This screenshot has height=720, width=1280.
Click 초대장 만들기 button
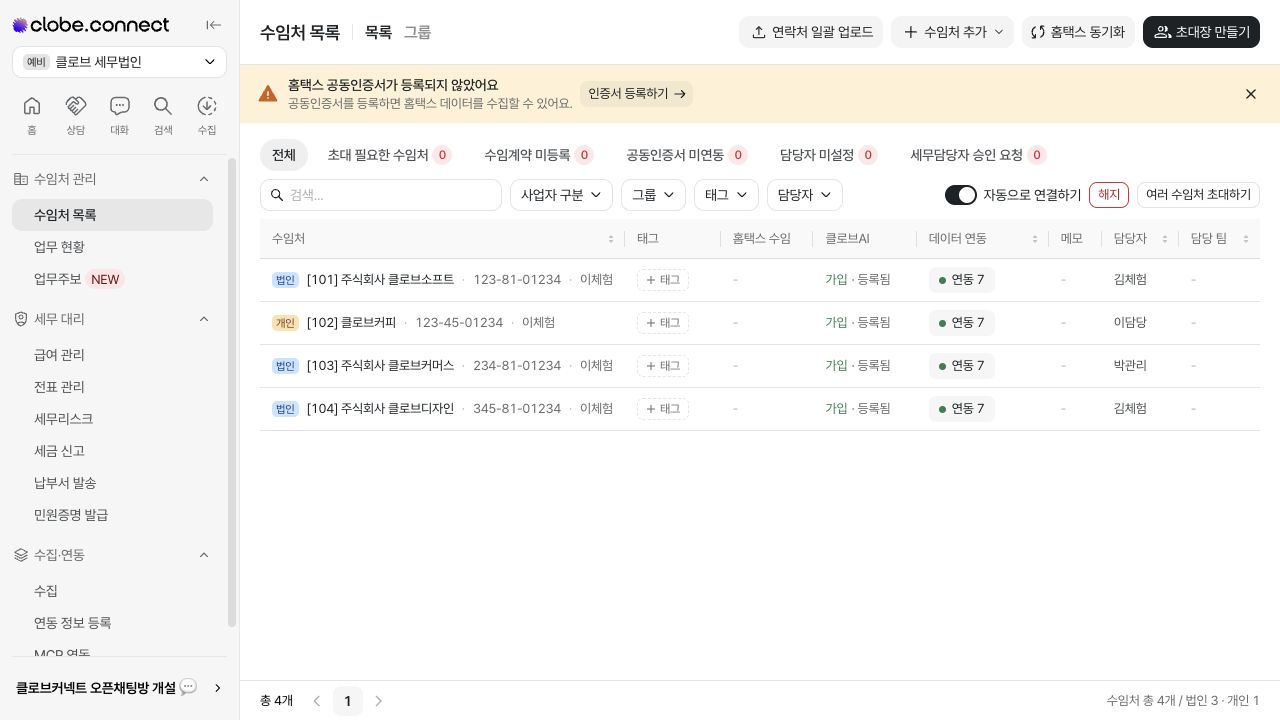1201,32
